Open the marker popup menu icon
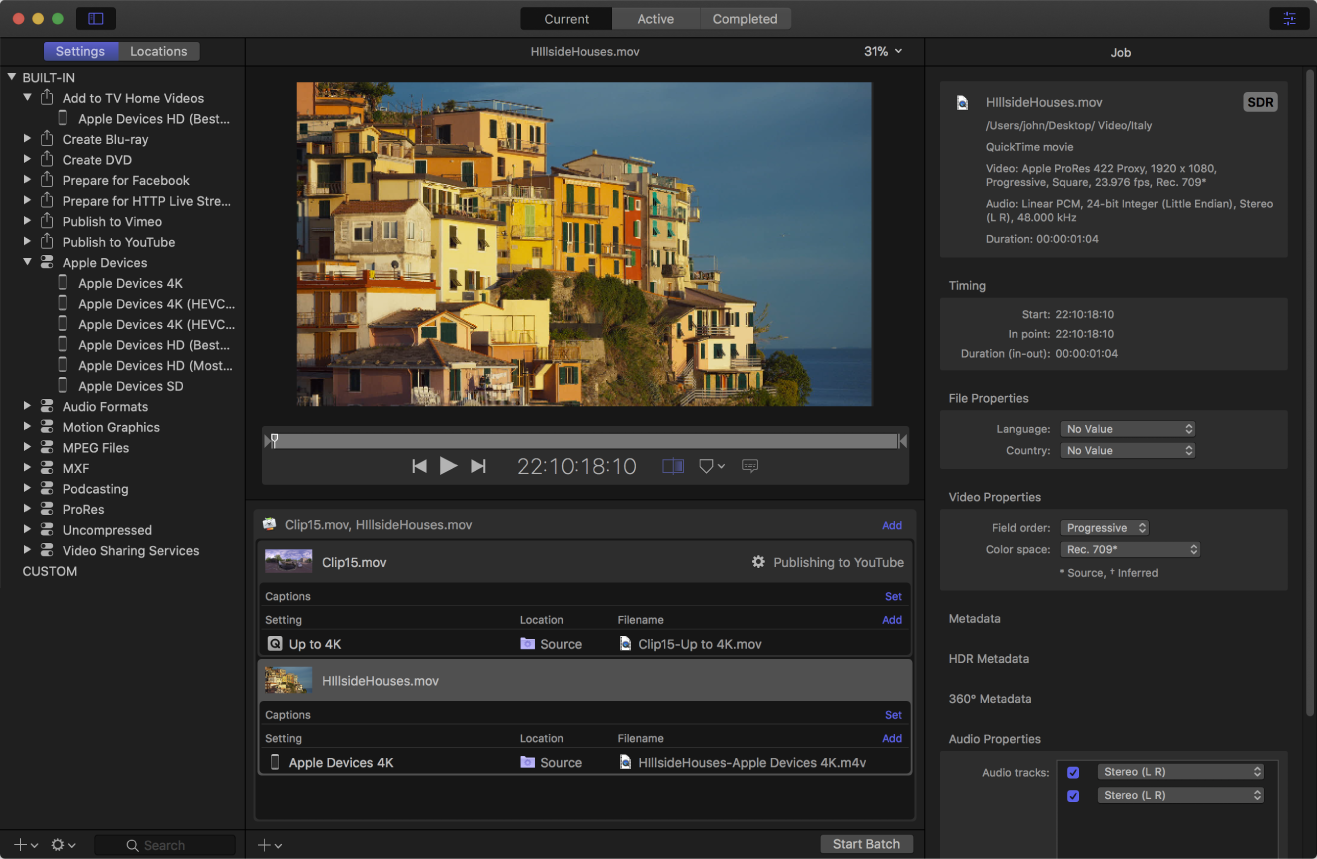This screenshot has height=859, width=1317. coord(711,466)
